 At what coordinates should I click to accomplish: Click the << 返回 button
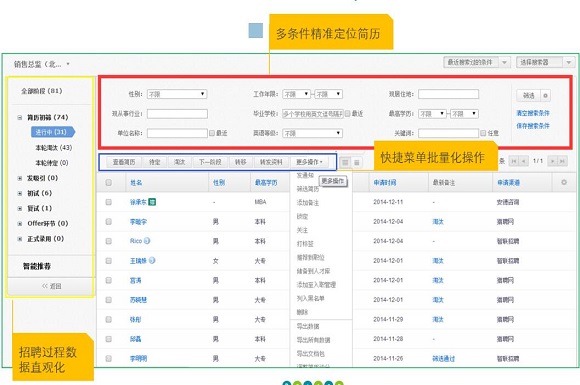[x=51, y=286]
